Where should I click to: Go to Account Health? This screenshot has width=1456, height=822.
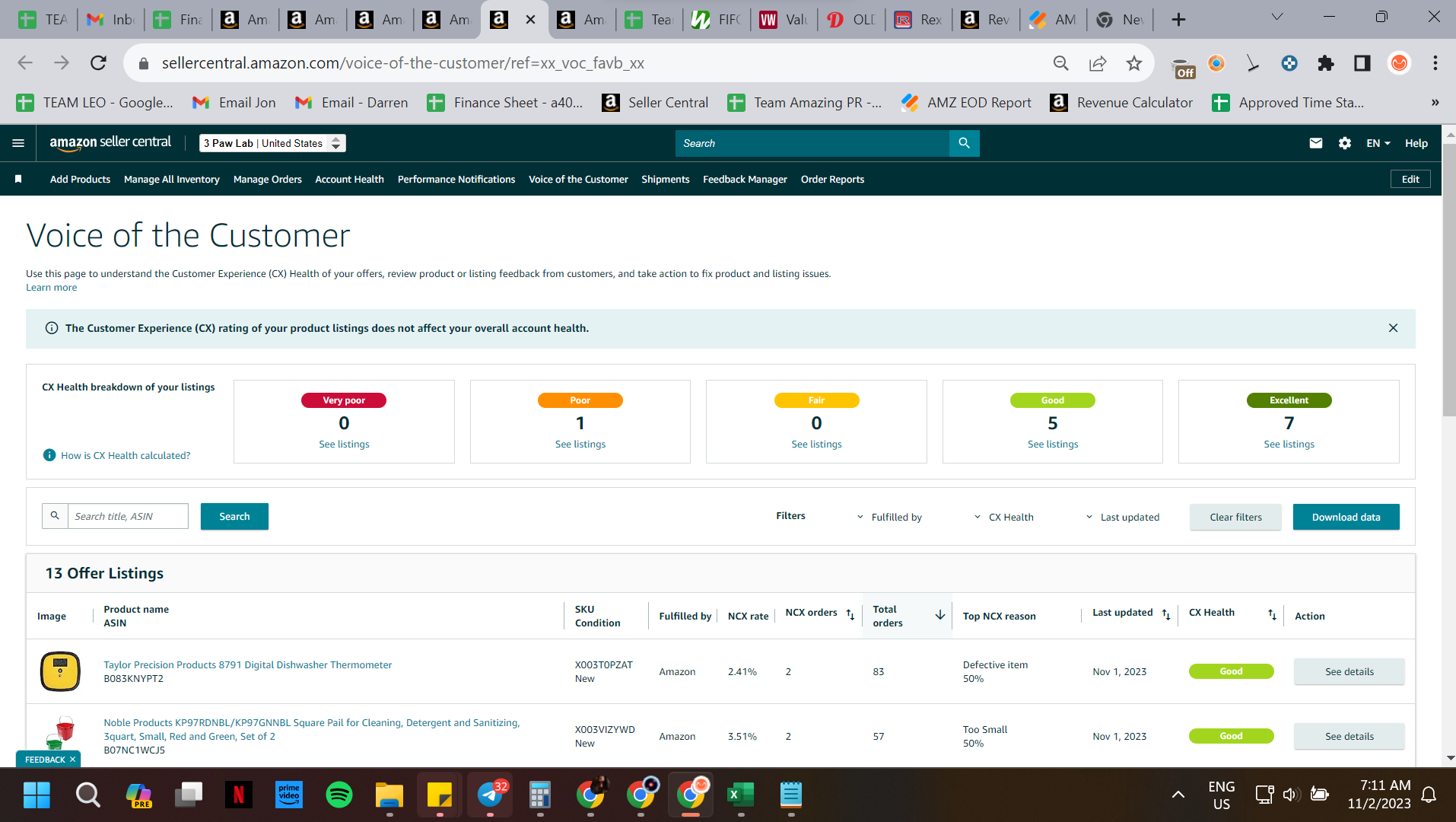tap(349, 179)
